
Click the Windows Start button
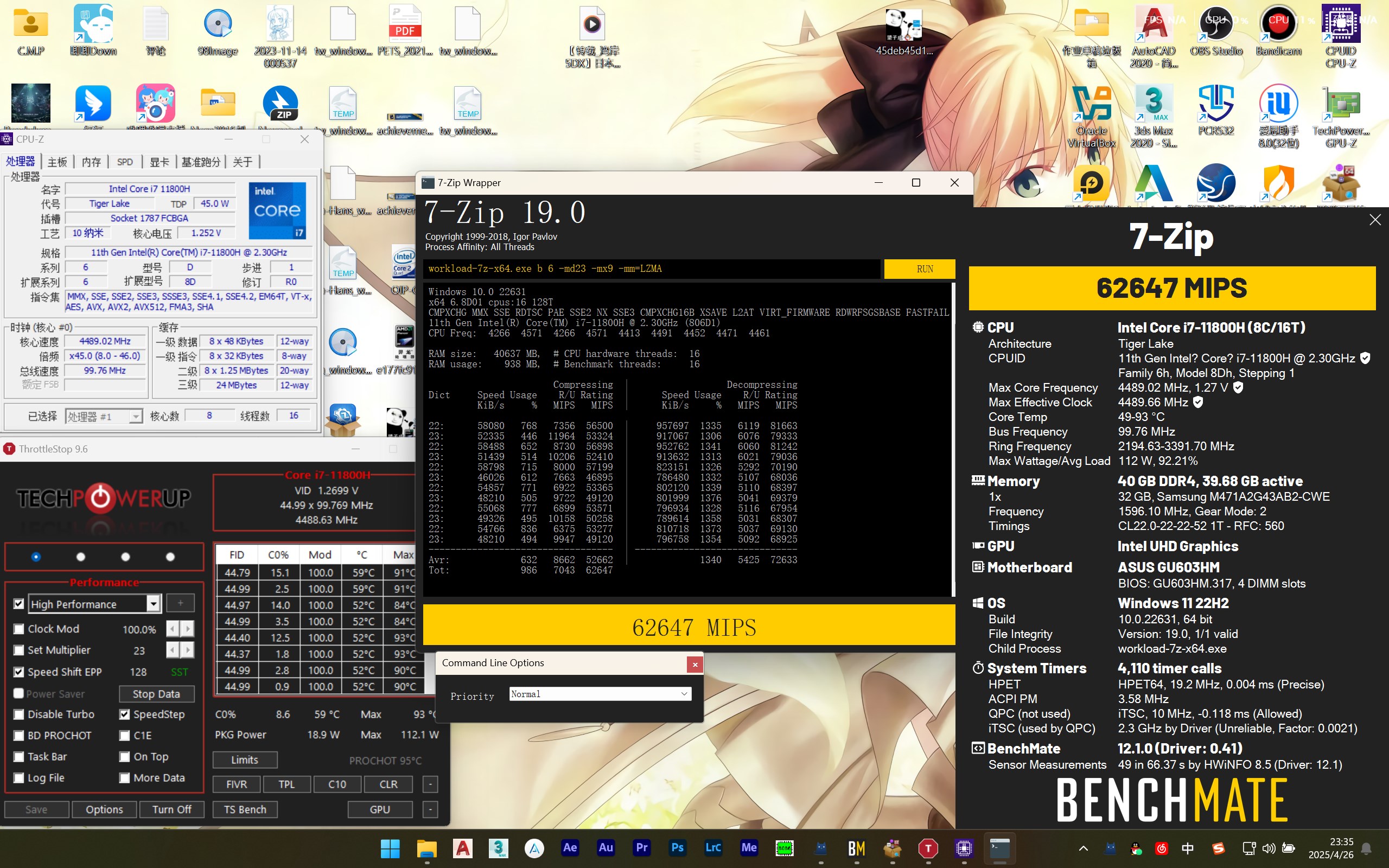click(390, 848)
